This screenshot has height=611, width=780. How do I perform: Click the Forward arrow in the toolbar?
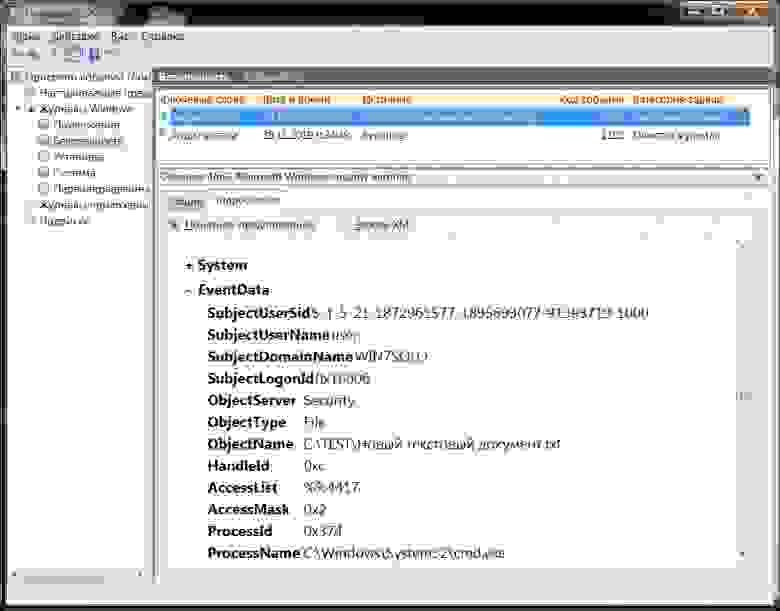click(x=34, y=52)
